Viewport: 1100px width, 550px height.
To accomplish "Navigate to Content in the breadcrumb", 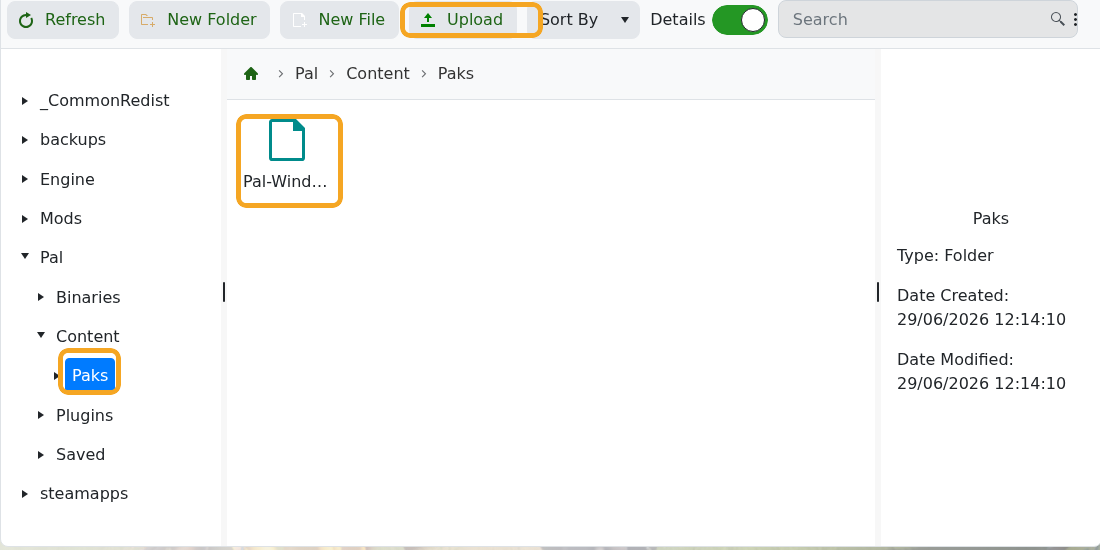I will click(378, 74).
